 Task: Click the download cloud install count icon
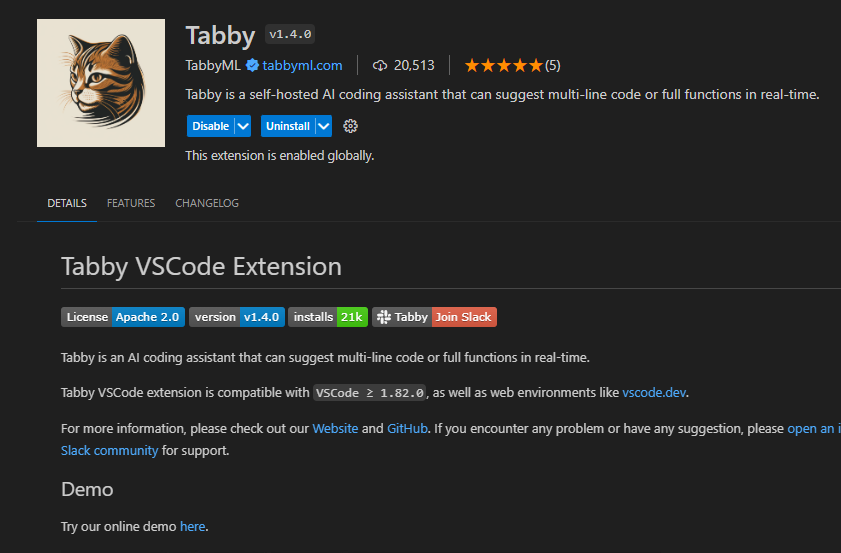click(x=380, y=65)
